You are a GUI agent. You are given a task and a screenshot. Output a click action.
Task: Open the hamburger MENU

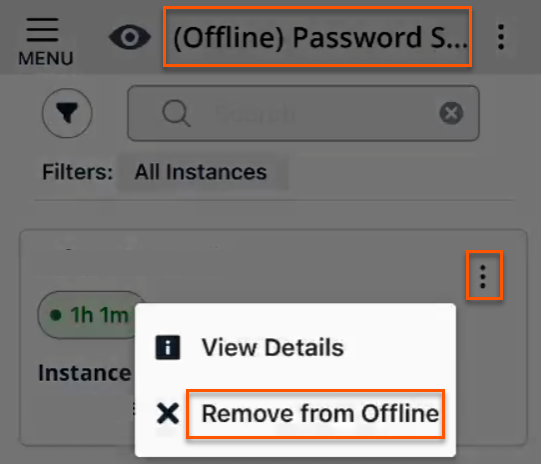[x=45, y=41]
